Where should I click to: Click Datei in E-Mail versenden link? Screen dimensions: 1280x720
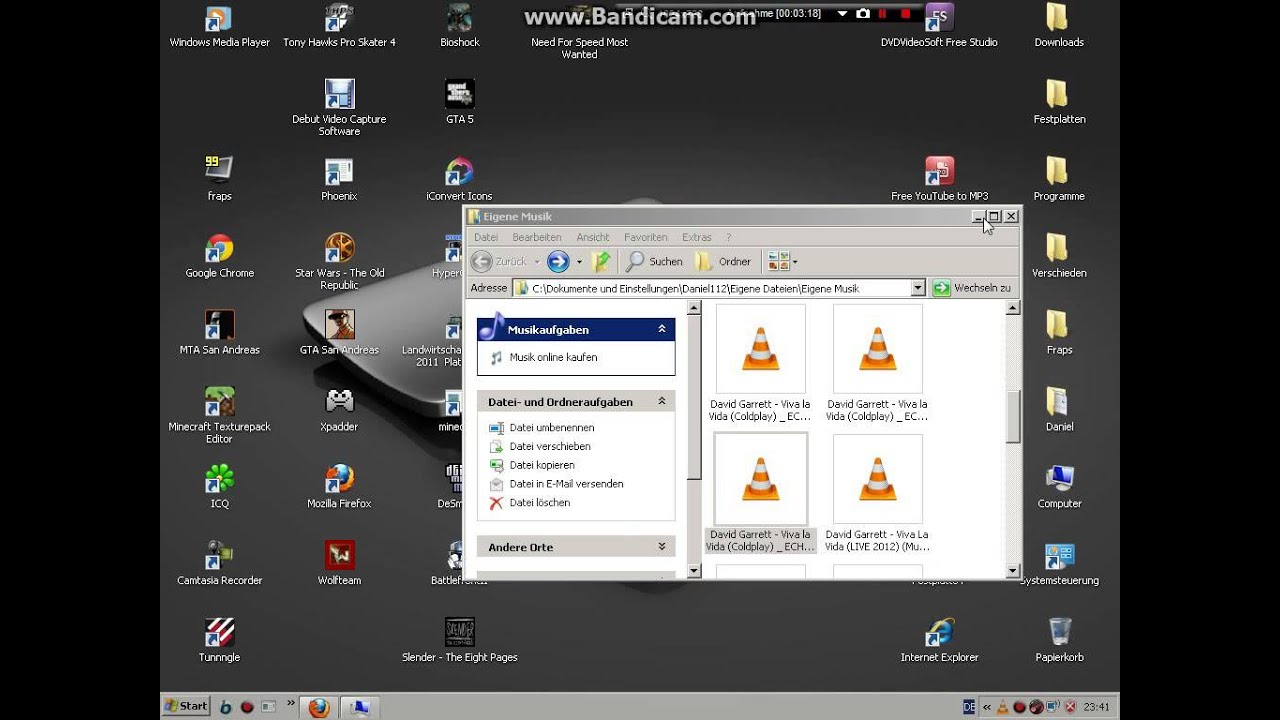(566, 484)
